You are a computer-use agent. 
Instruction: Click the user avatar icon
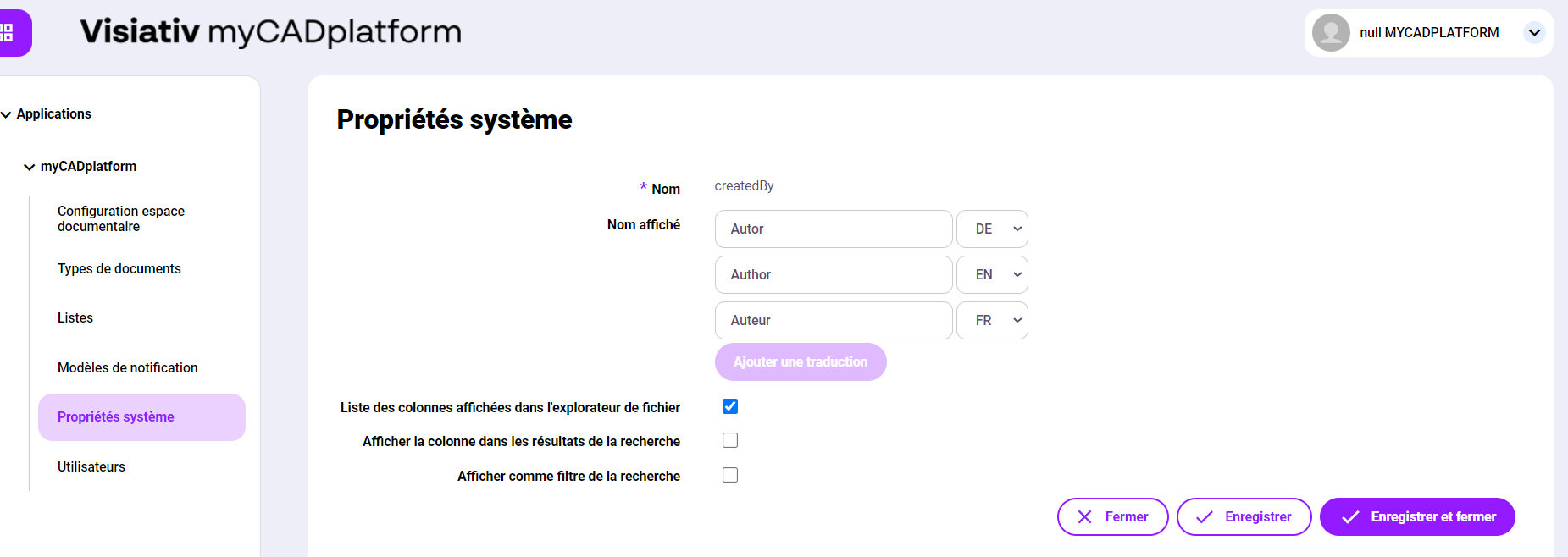tap(1331, 33)
